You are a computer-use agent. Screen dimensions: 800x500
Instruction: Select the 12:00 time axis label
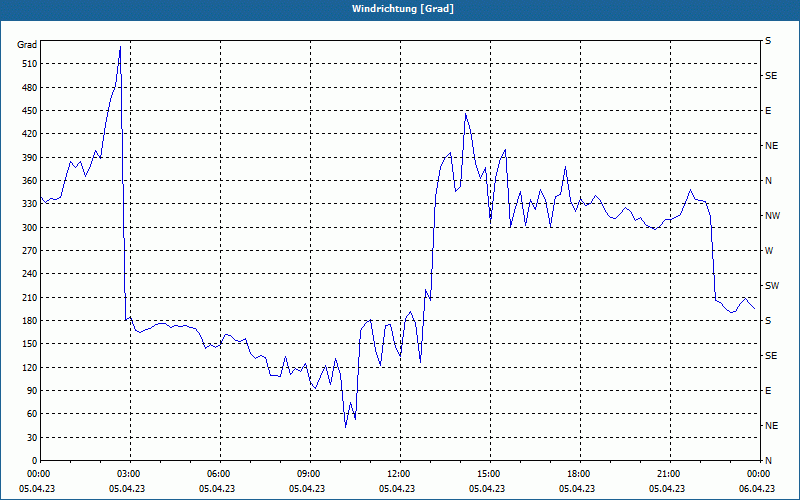[x=397, y=473]
